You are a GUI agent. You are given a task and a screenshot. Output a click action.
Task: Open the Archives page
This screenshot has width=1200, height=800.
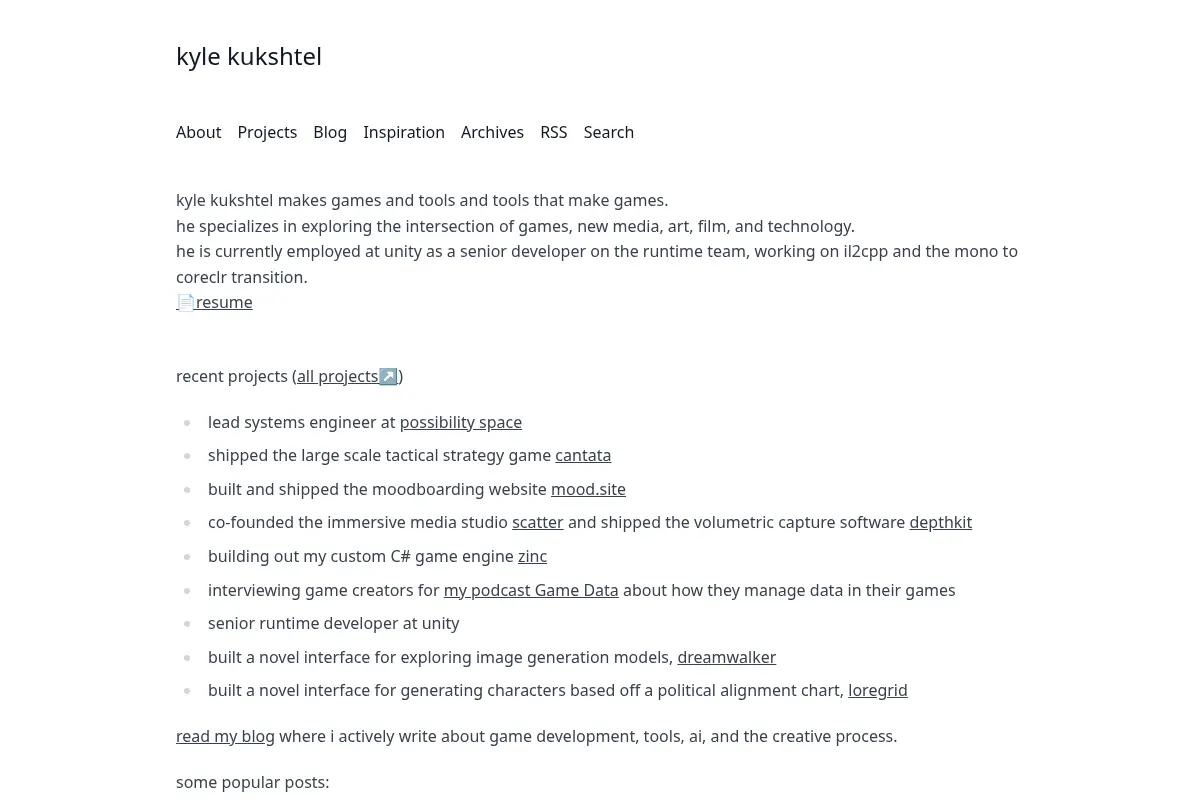(x=492, y=132)
